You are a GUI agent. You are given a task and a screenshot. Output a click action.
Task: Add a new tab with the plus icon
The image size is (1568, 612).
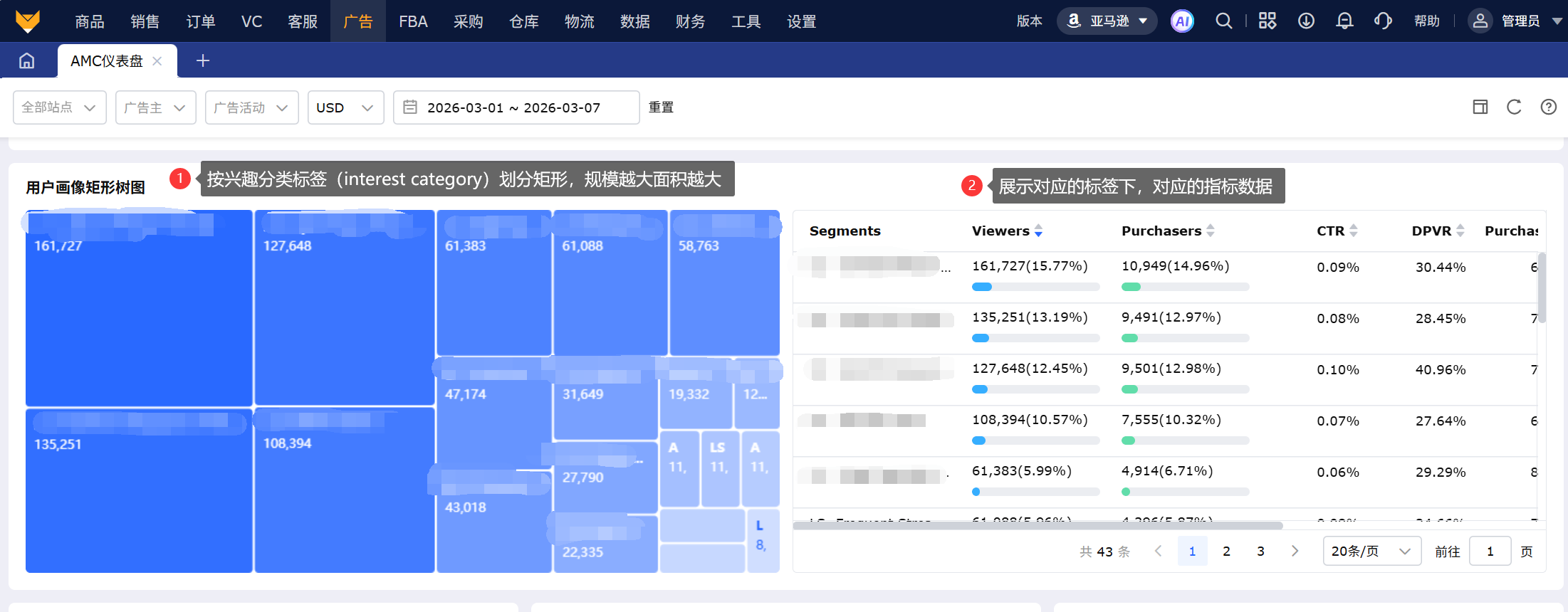tap(203, 61)
